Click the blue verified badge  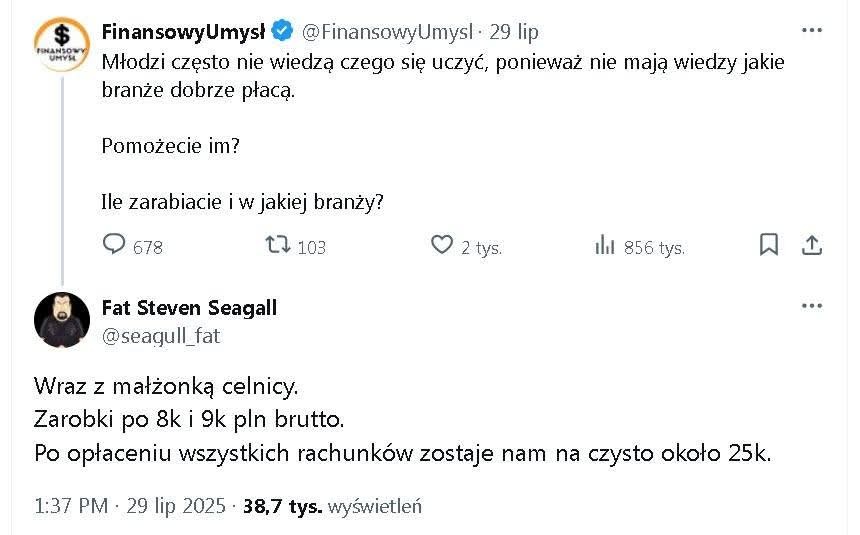click(283, 32)
